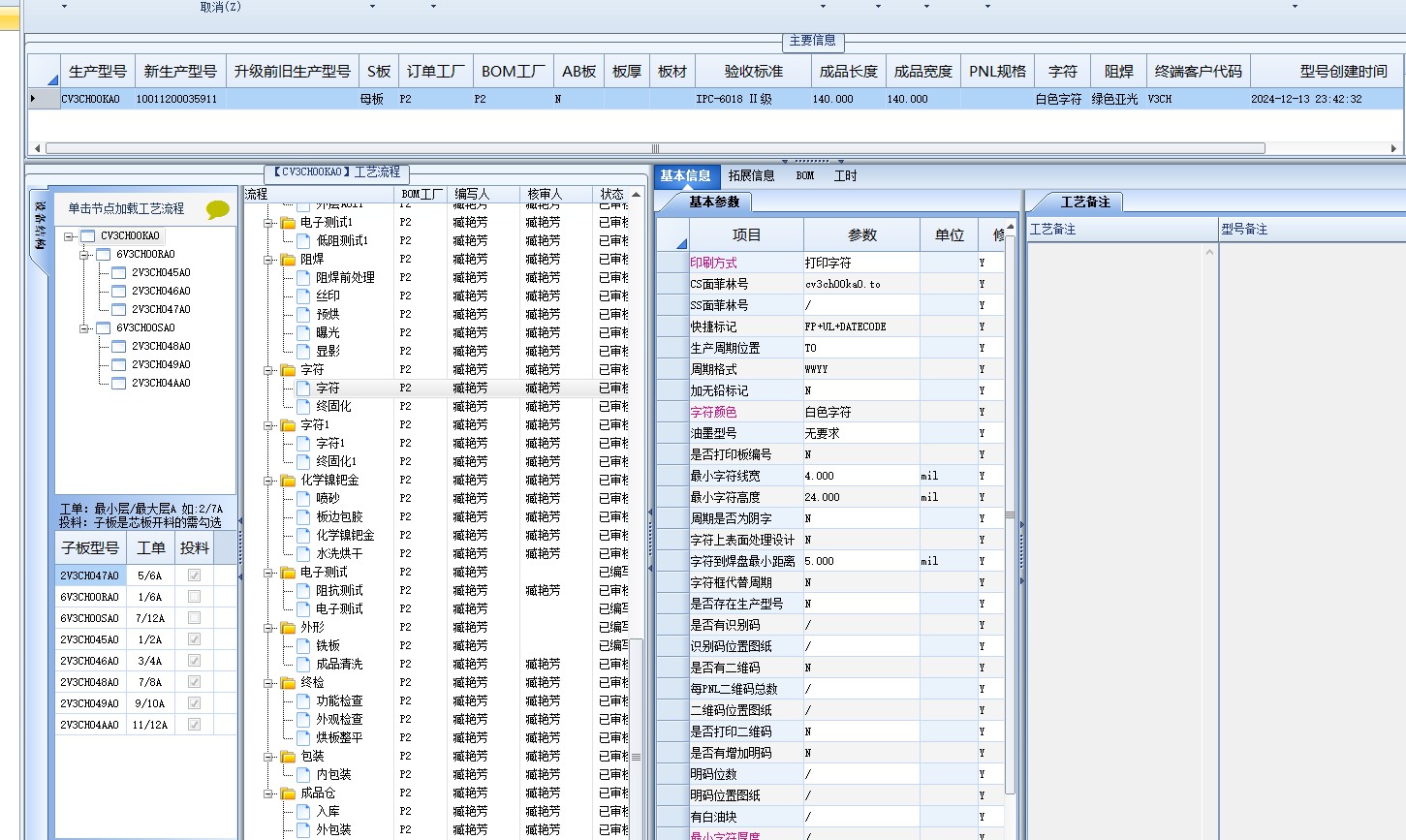
Task: Click the 外形 folder icon
Action: coord(288,628)
